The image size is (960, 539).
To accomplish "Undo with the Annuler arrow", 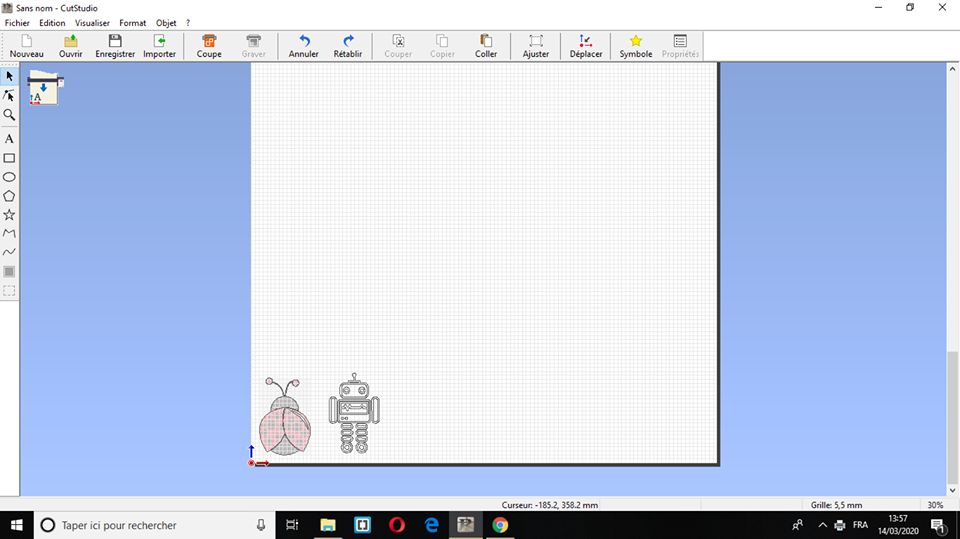I will [304, 46].
